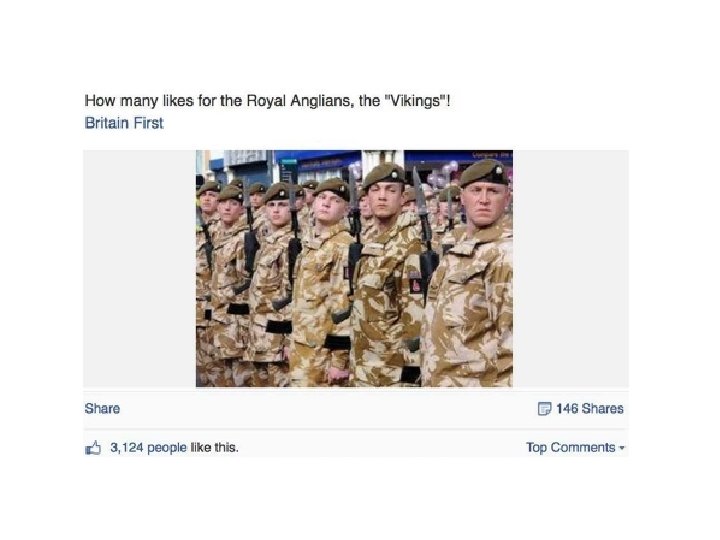Click the word "Vikings" in the caption
The height and width of the screenshot is (540, 720).
[x=418, y=101]
